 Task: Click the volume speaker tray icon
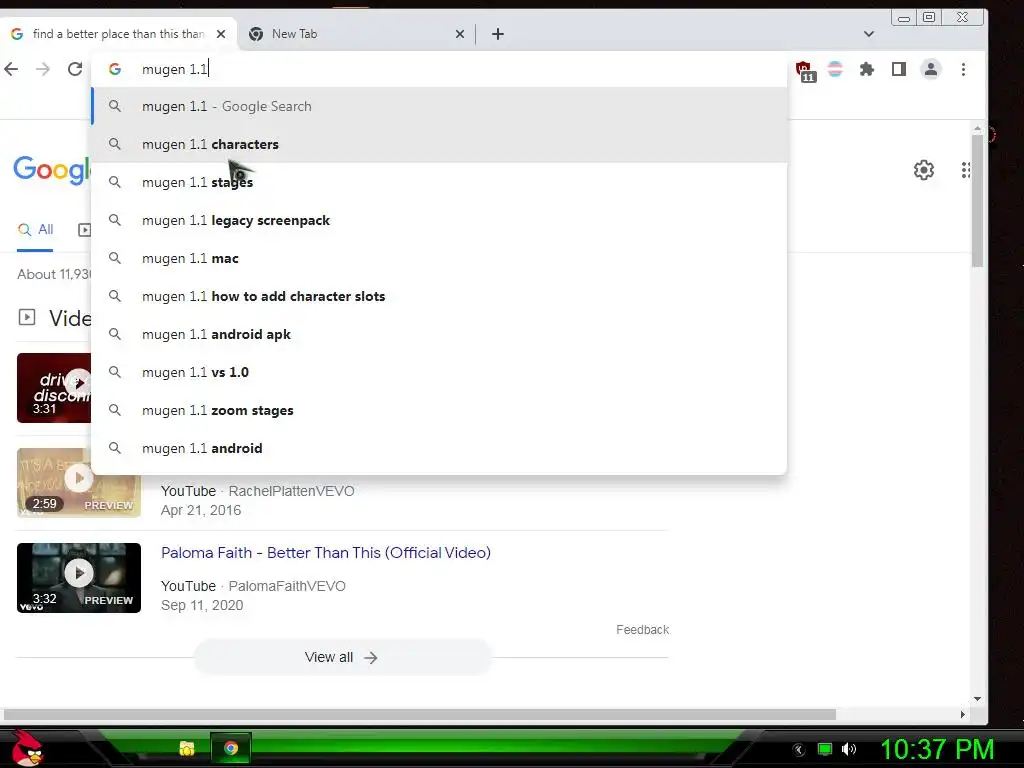(x=849, y=749)
